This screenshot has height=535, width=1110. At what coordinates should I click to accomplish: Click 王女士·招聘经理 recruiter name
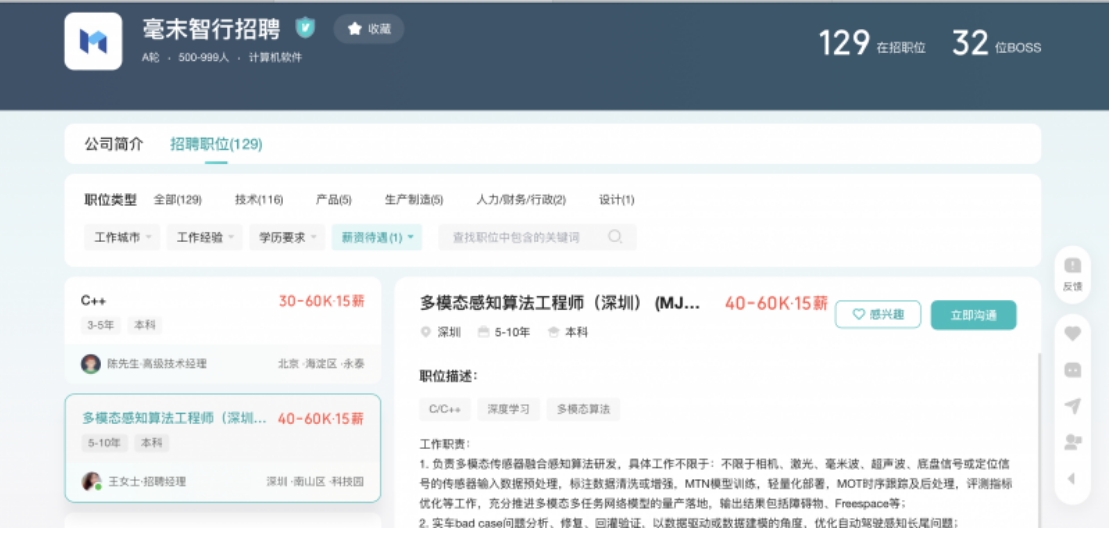point(147,482)
